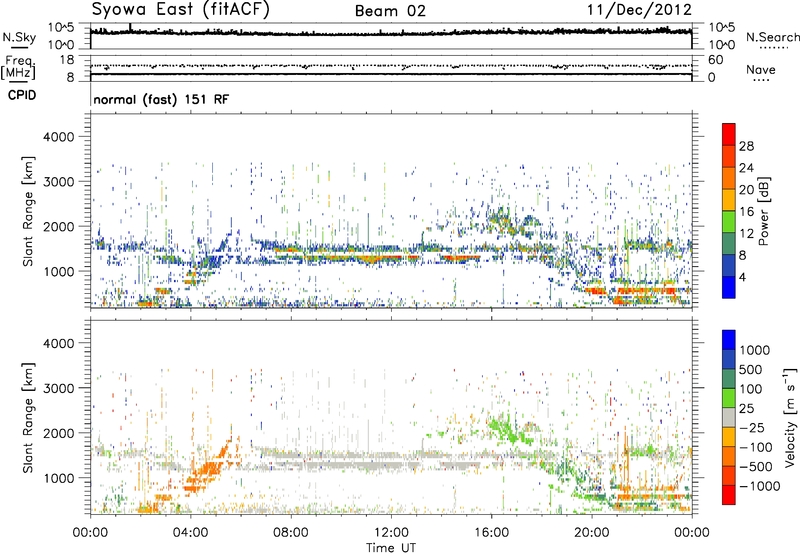Click the green positive-velocity echo cluster near 16:00
This screenshot has height=554, width=800.
(506, 429)
